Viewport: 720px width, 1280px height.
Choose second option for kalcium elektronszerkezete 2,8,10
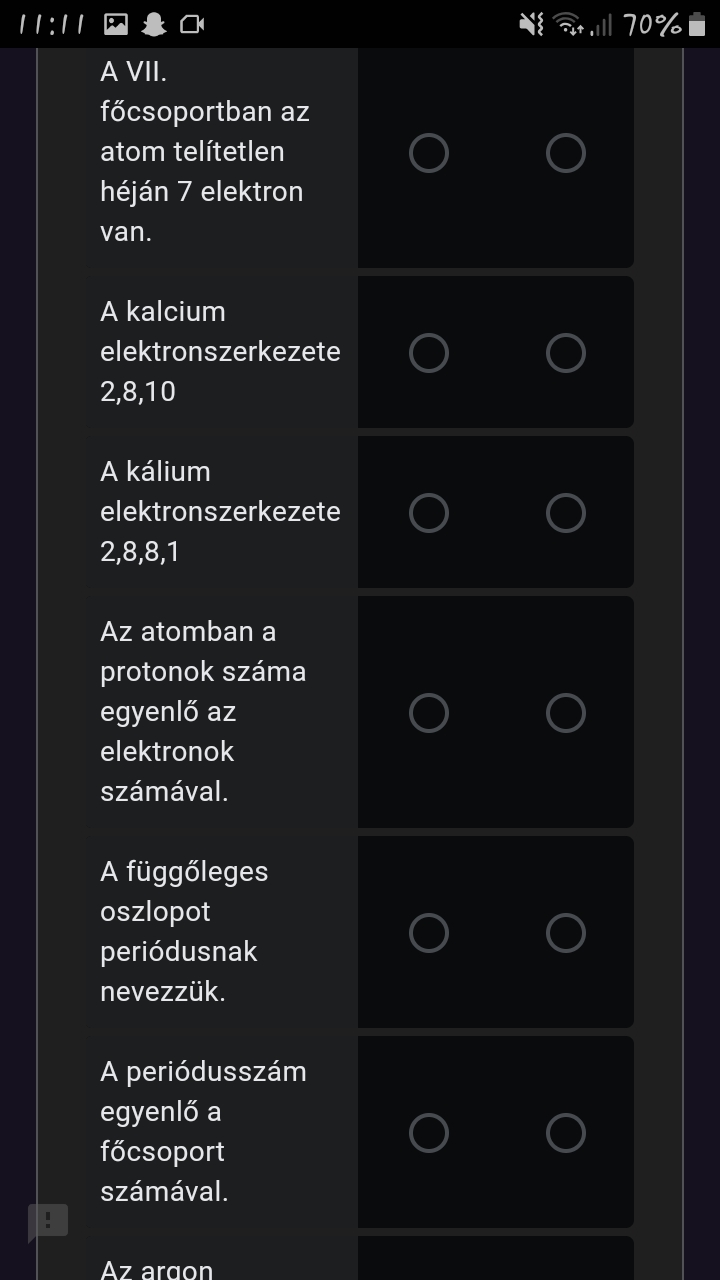566,353
